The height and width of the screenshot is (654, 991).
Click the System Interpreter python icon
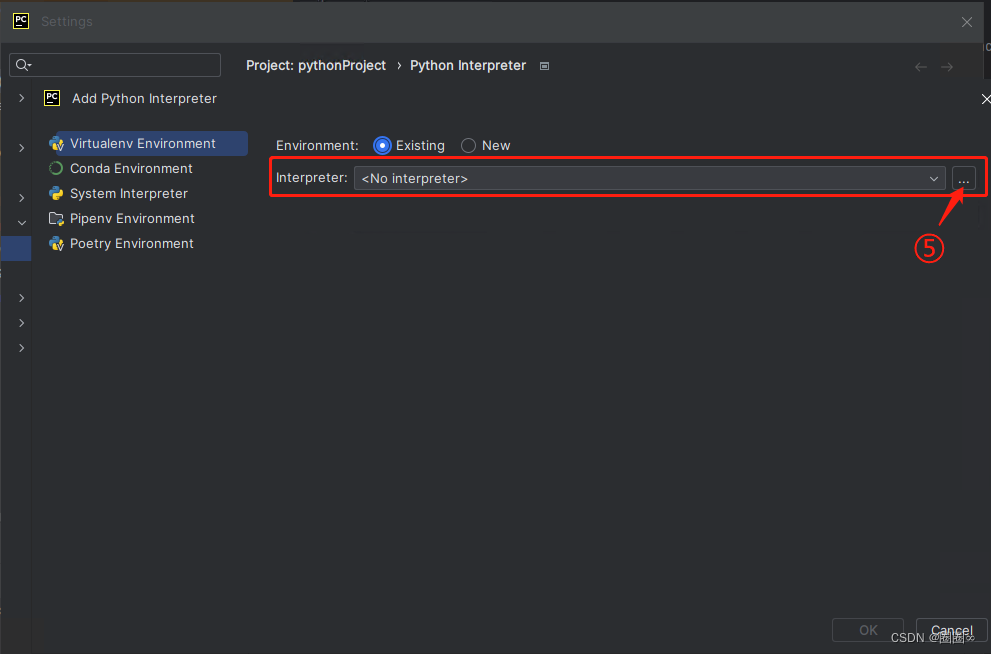click(56, 193)
